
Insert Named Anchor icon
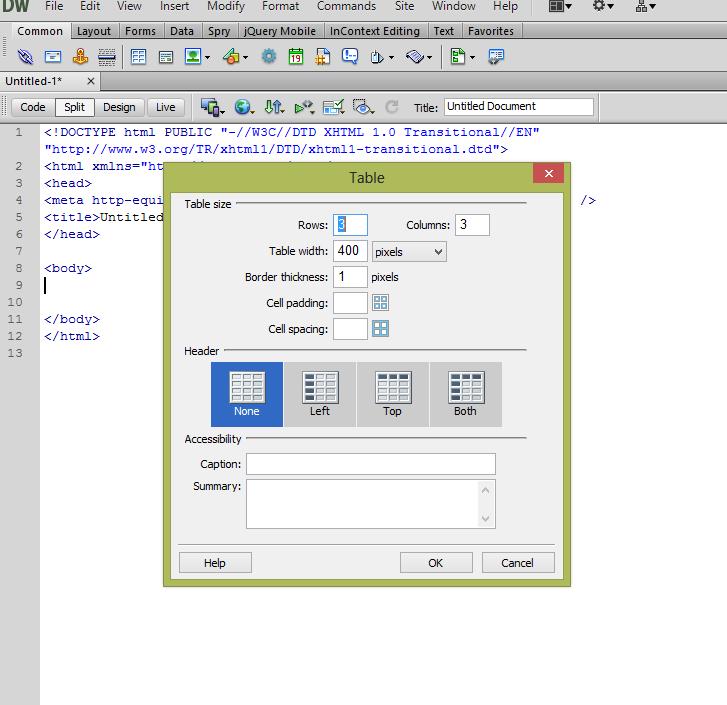(x=80, y=57)
